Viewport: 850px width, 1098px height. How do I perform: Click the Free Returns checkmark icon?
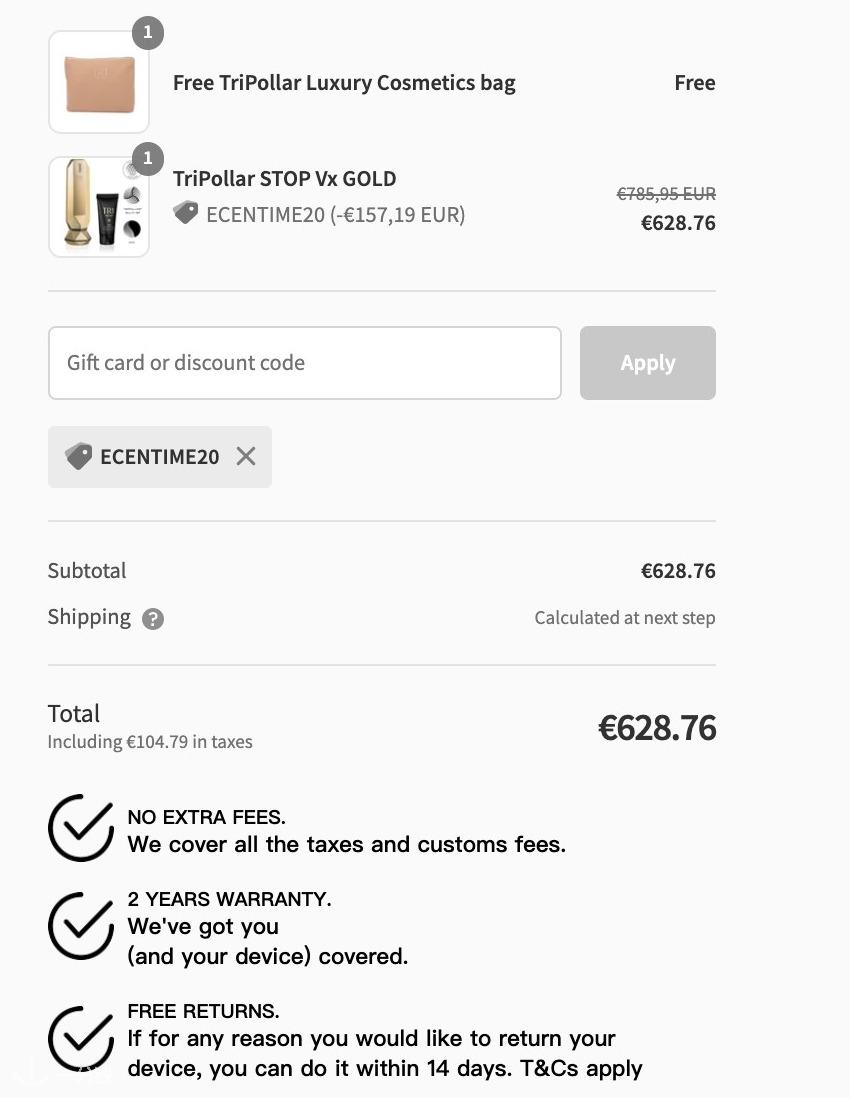(x=81, y=1039)
